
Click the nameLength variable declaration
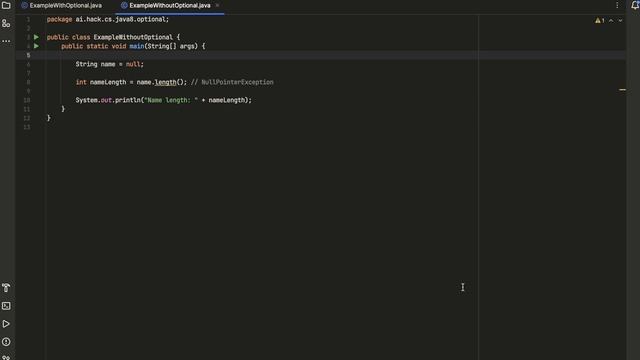pyautogui.click(x=108, y=82)
